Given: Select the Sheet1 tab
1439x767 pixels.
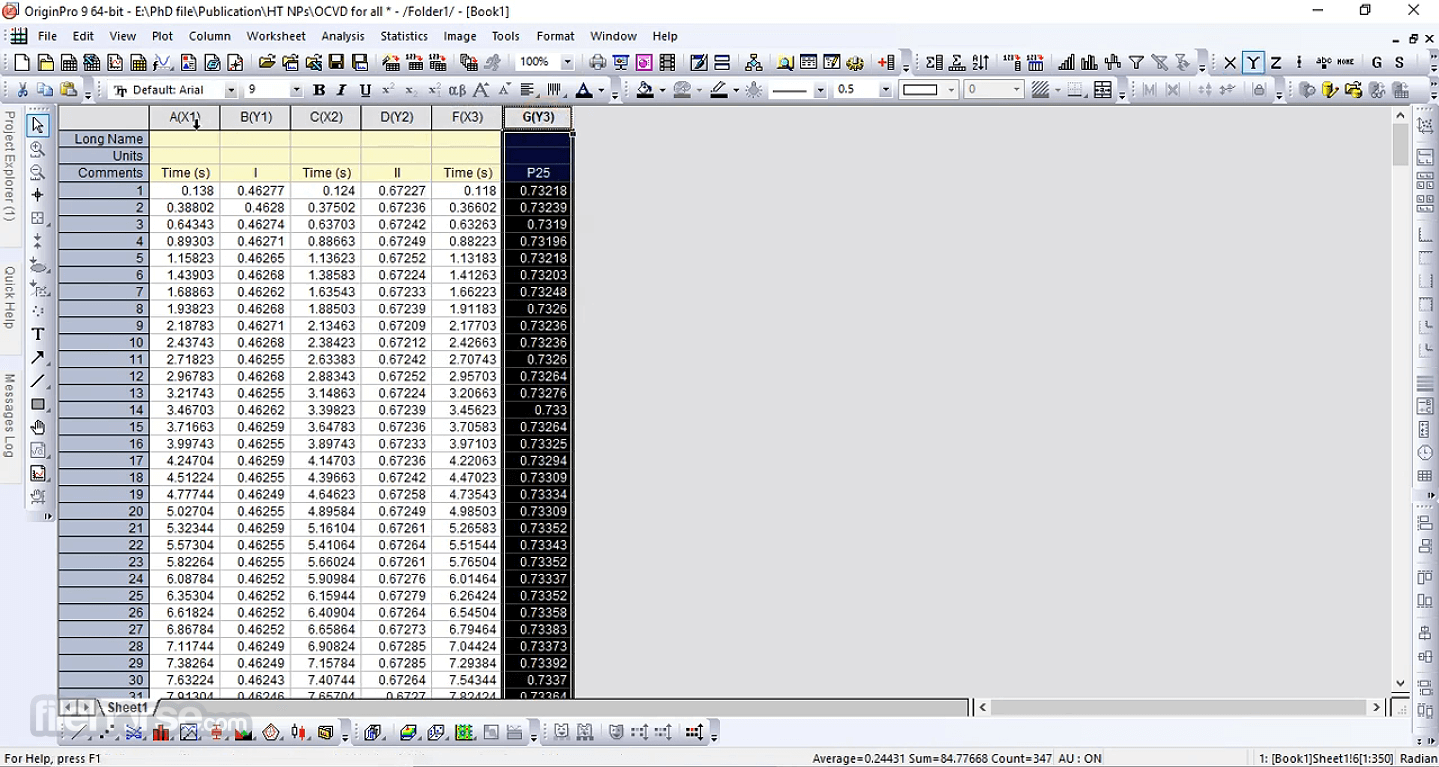Looking at the screenshot, I should pyautogui.click(x=127, y=707).
